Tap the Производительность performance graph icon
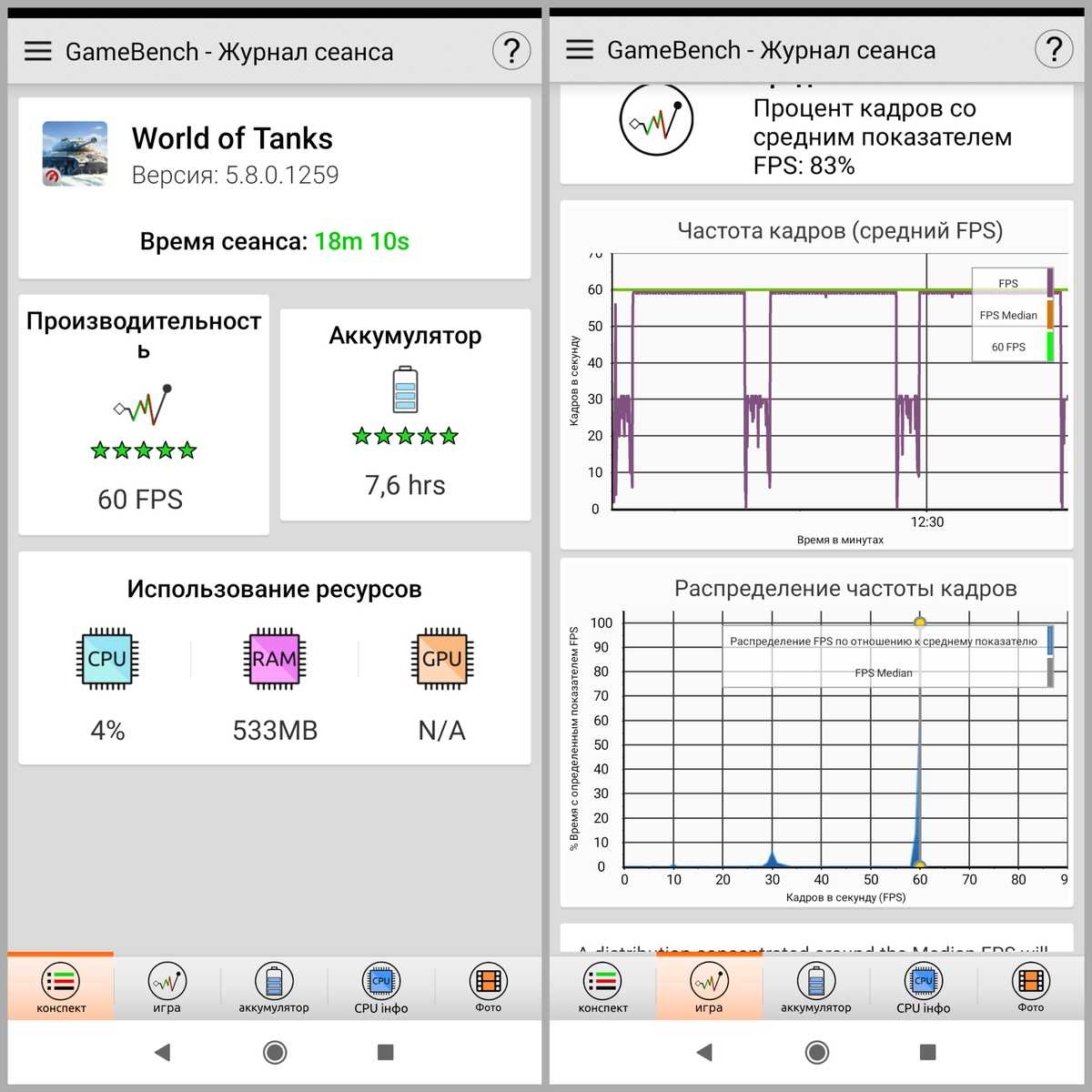This screenshot has height=1092, width=1092. 143,405
